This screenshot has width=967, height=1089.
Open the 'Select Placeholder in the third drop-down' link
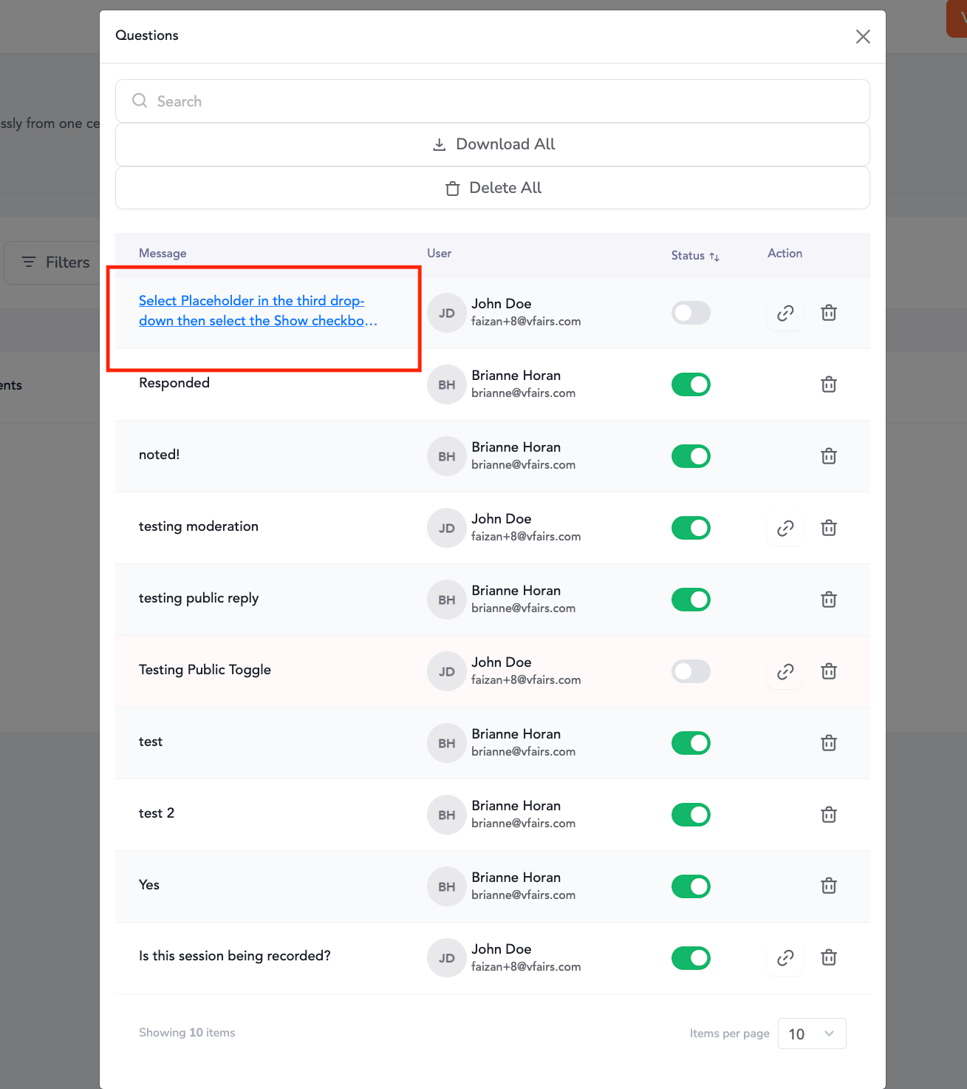tap(258, 310)
